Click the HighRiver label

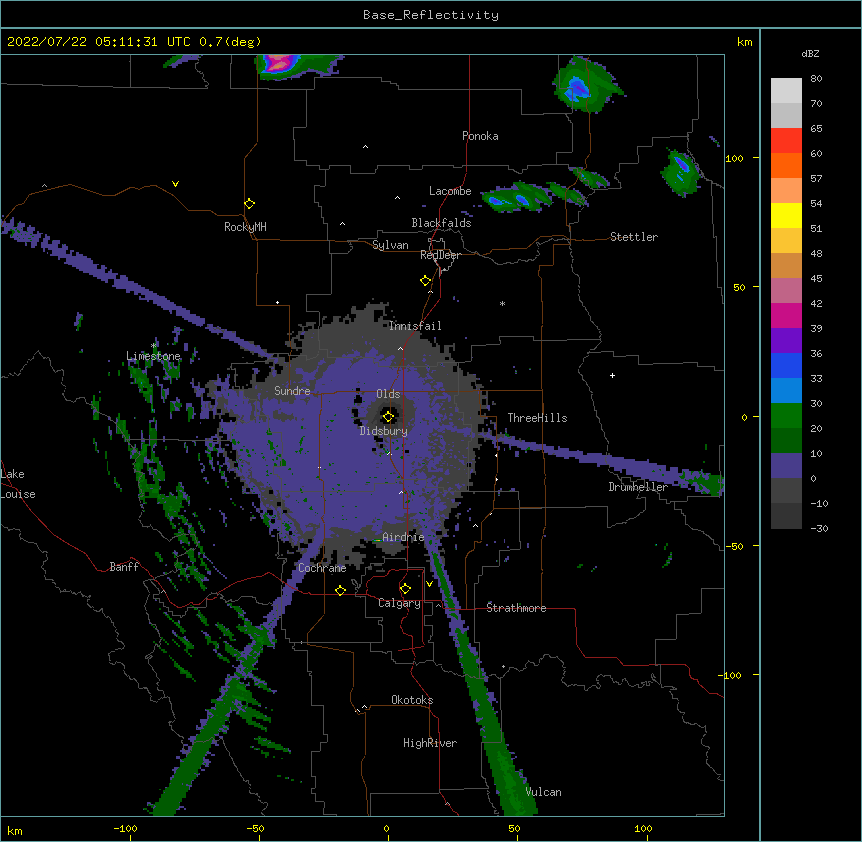[430, 743]
